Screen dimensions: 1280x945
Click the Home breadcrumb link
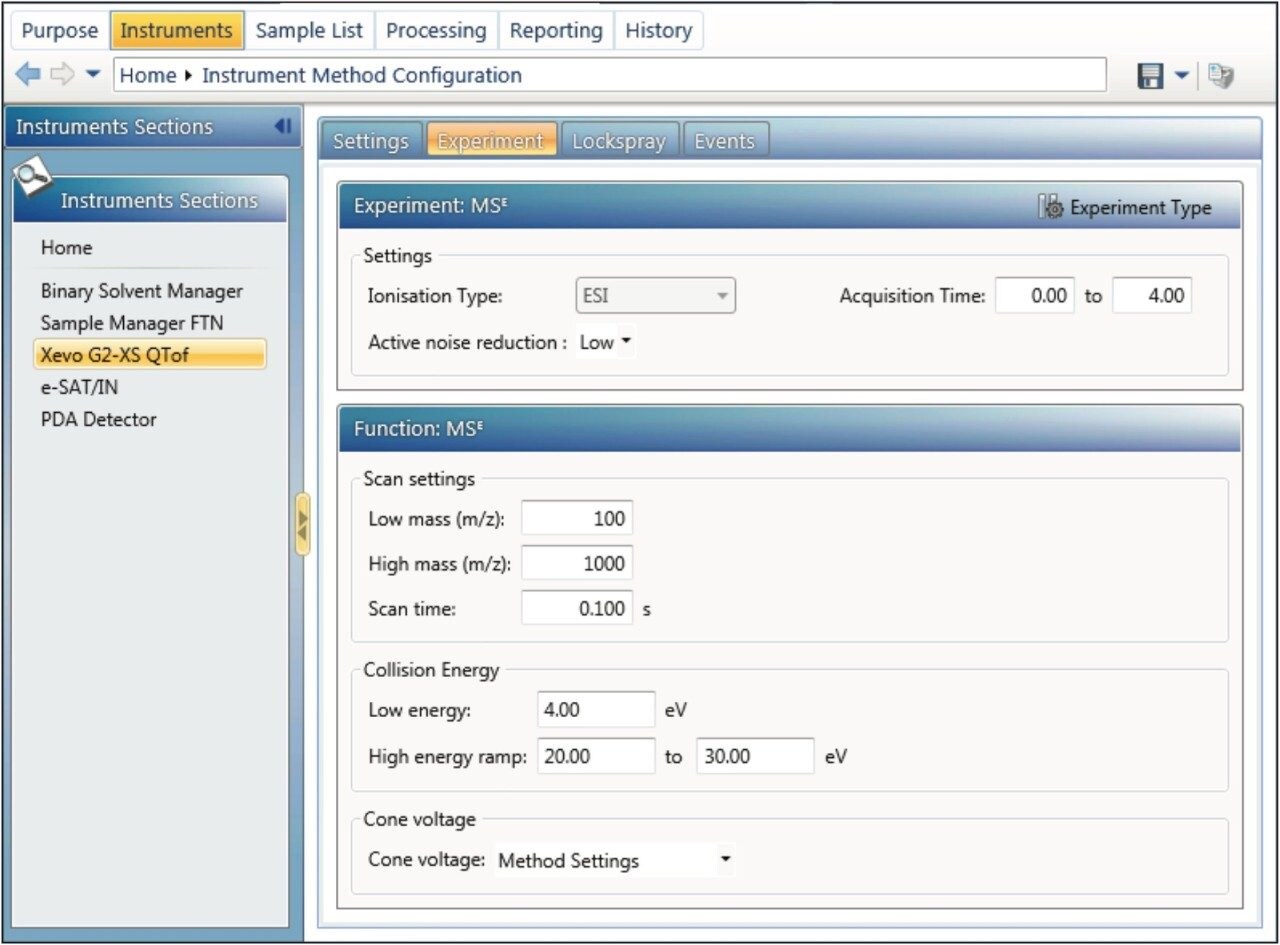click(148, 75)
